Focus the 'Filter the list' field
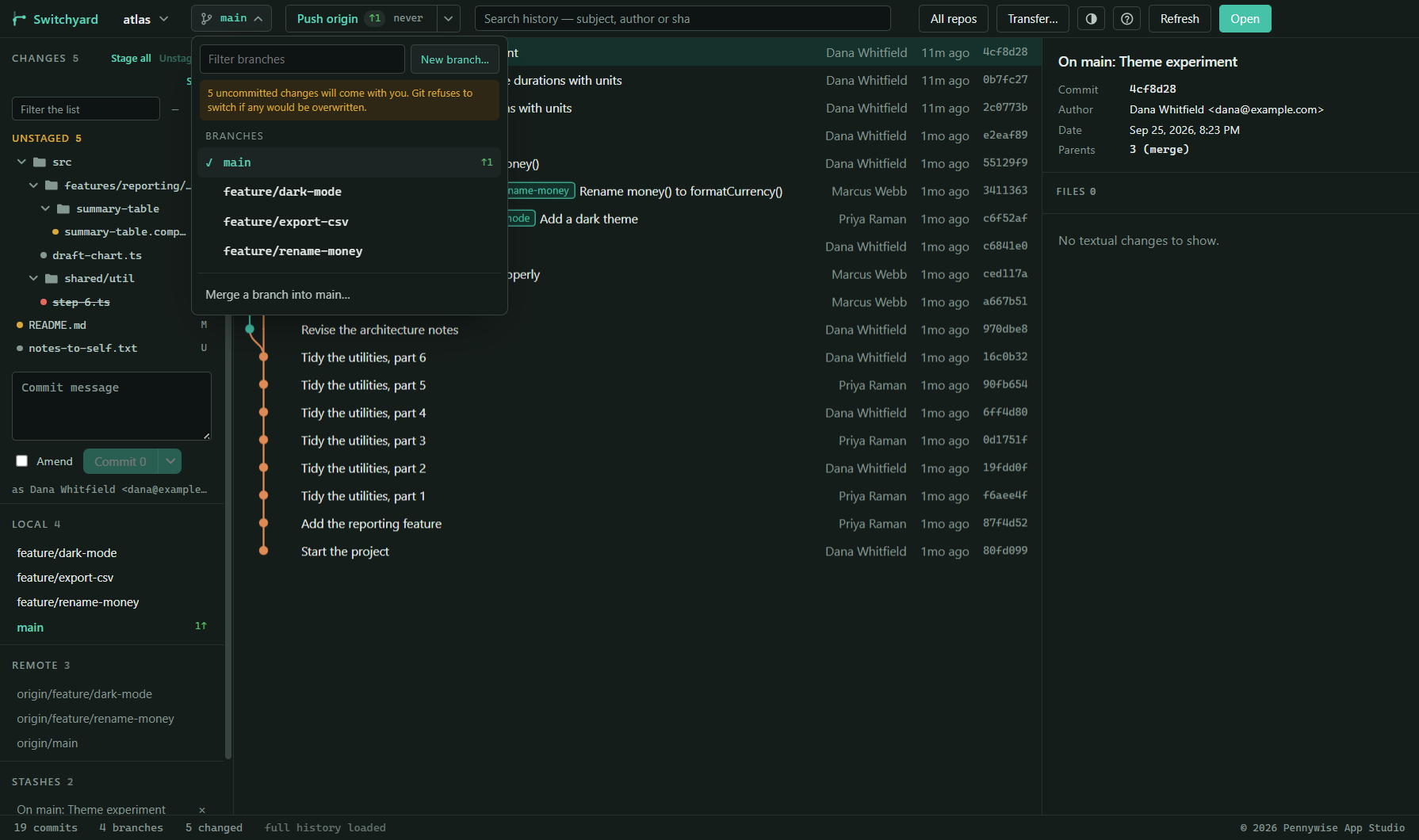Image resolution: width=1419 pixels, height=840 pixels. [86, 109]
